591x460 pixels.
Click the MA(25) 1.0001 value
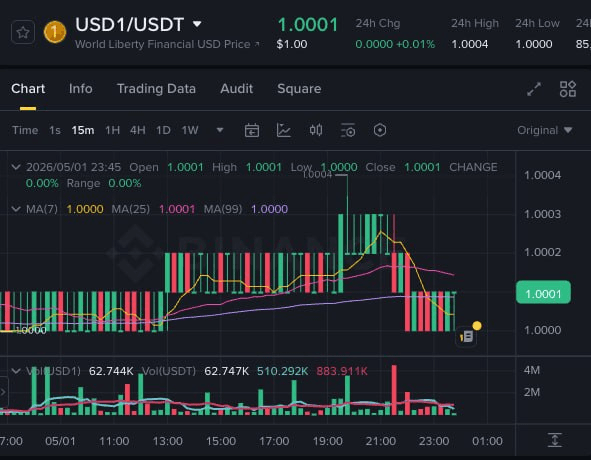(x=177, y=209)
